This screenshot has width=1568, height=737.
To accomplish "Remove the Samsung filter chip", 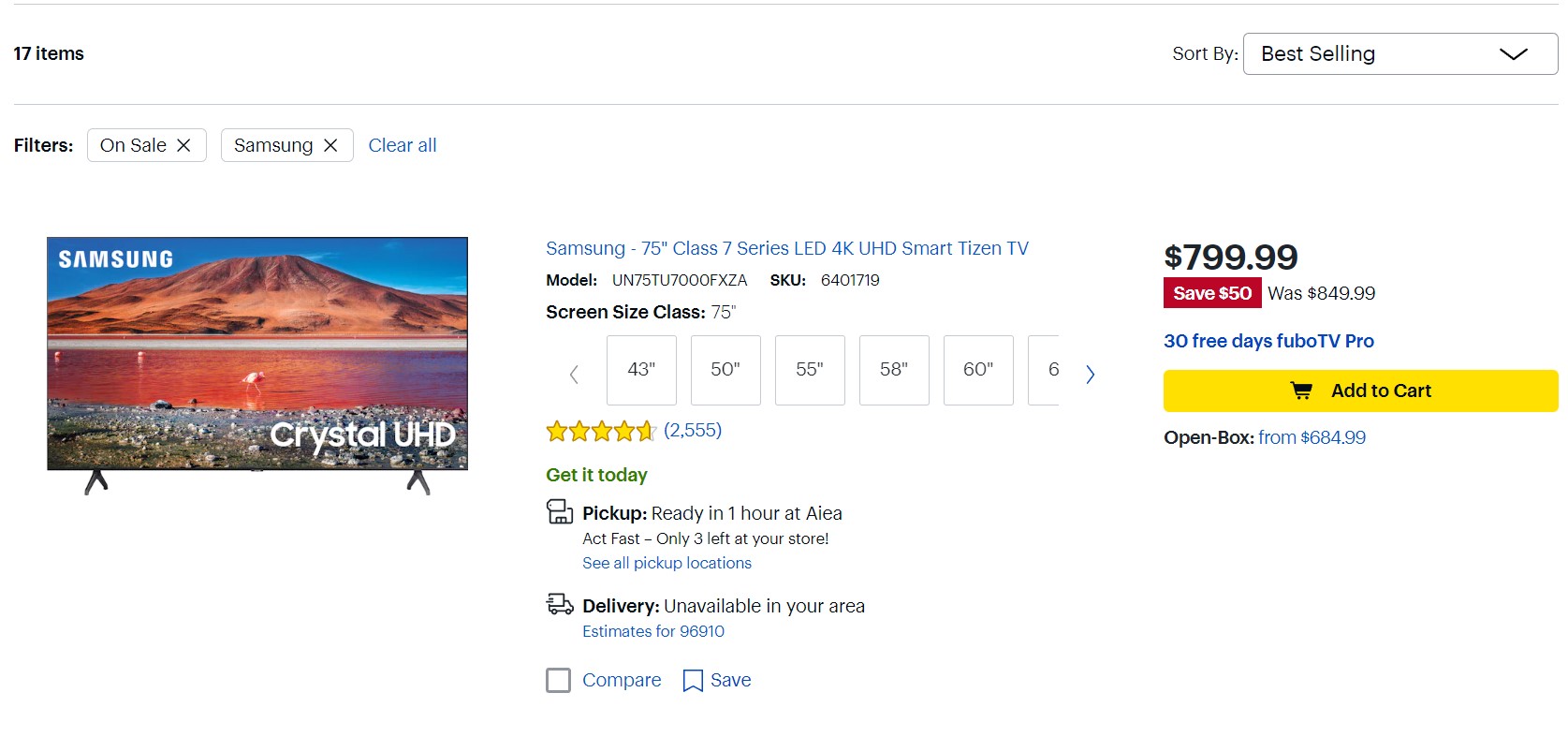I will [x=330, y=145].
